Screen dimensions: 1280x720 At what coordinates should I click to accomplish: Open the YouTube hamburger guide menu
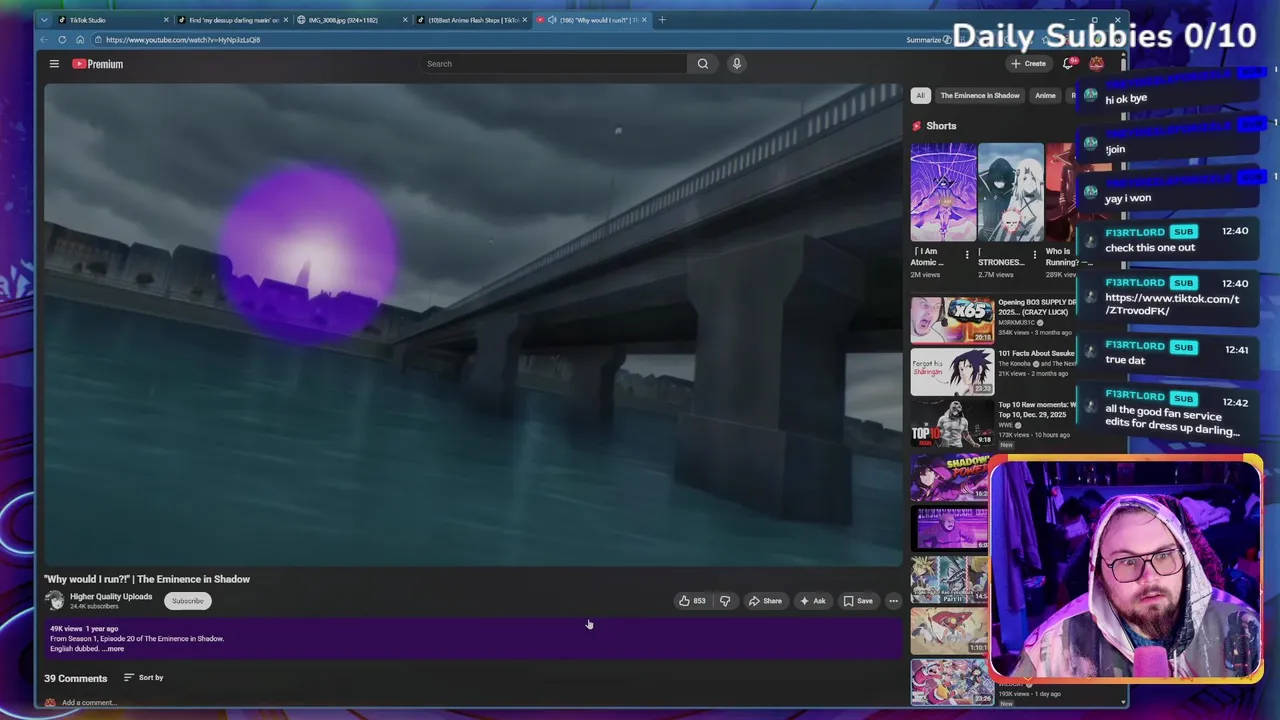54,64
